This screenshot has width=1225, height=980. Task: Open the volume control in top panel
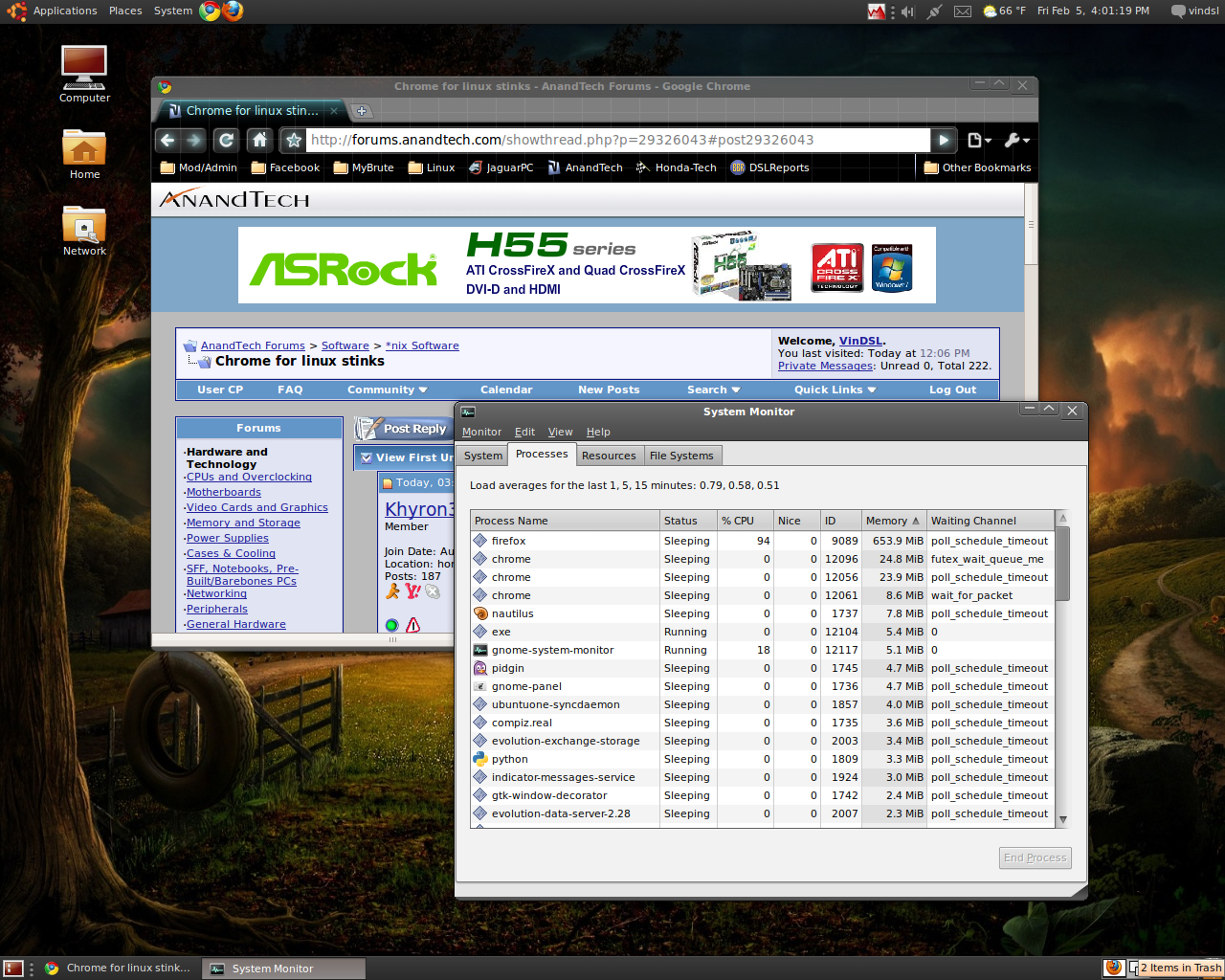click(x=907, y=11)
